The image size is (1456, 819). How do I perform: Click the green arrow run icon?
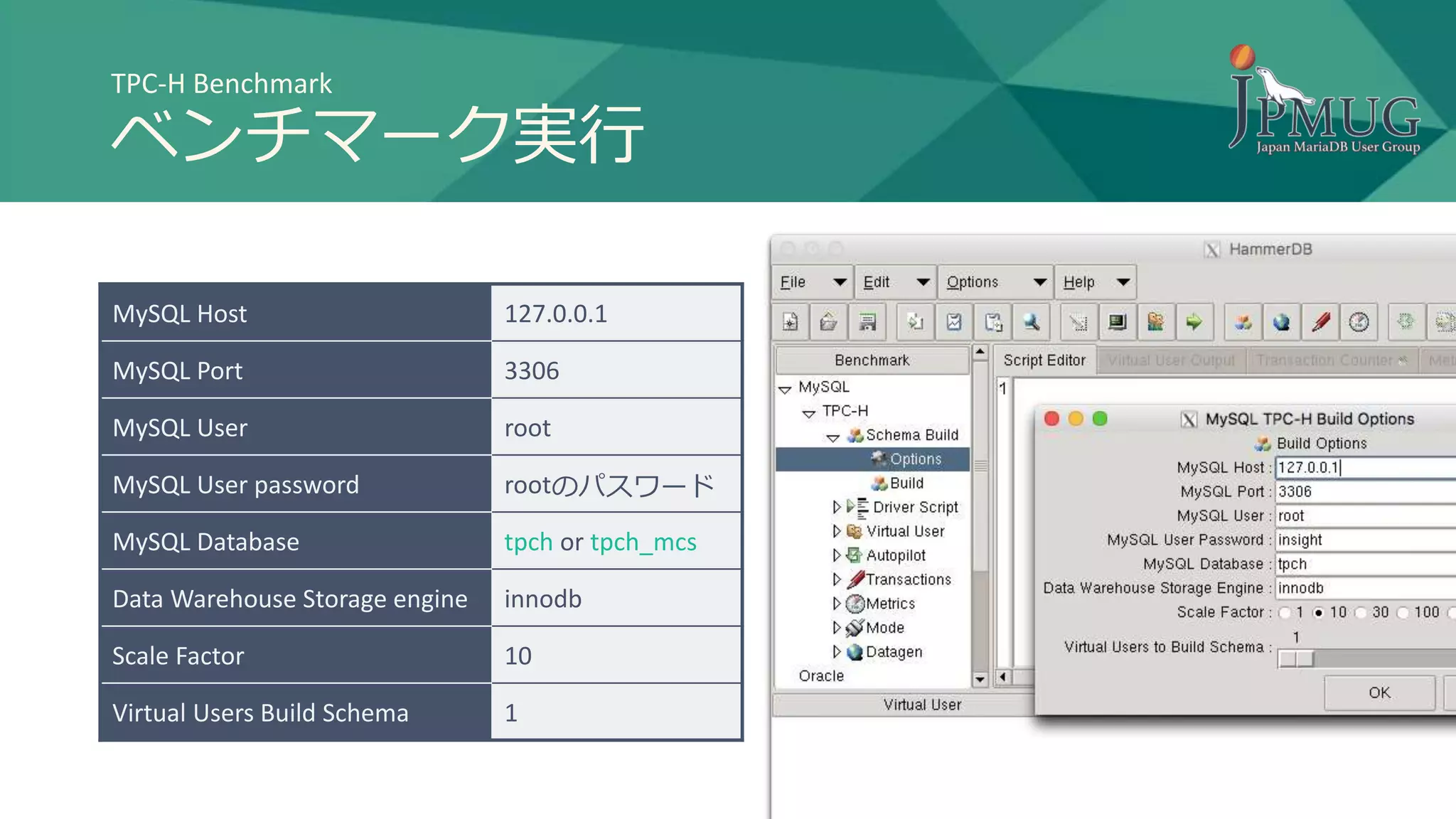tap(1194, 322)
